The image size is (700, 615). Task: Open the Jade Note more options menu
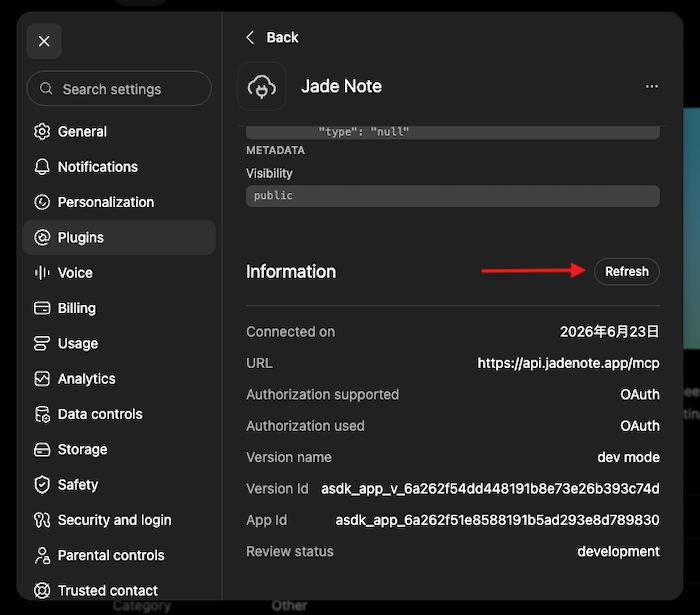point(651,86)
